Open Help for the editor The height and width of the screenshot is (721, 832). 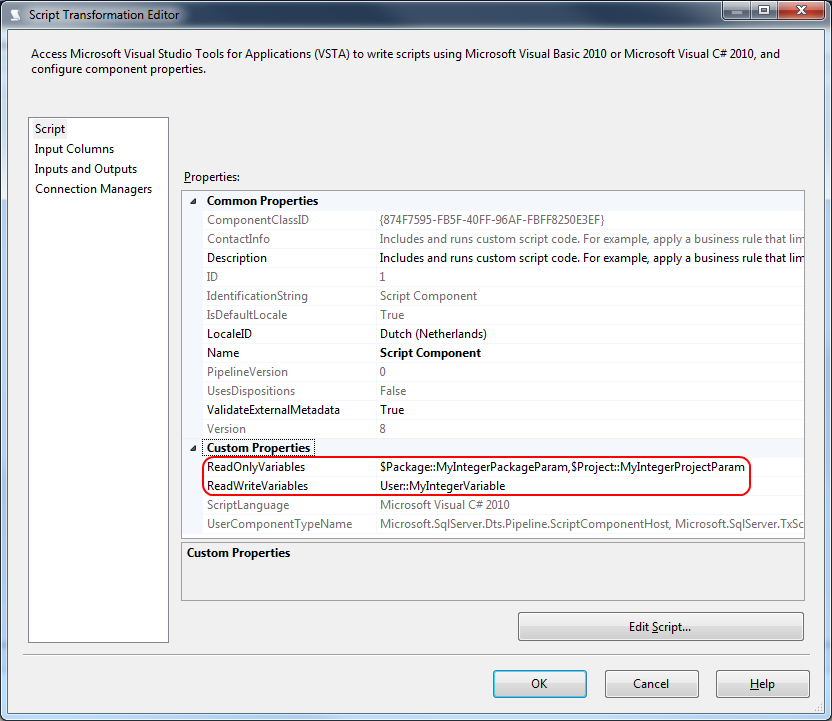coord(762,684)
